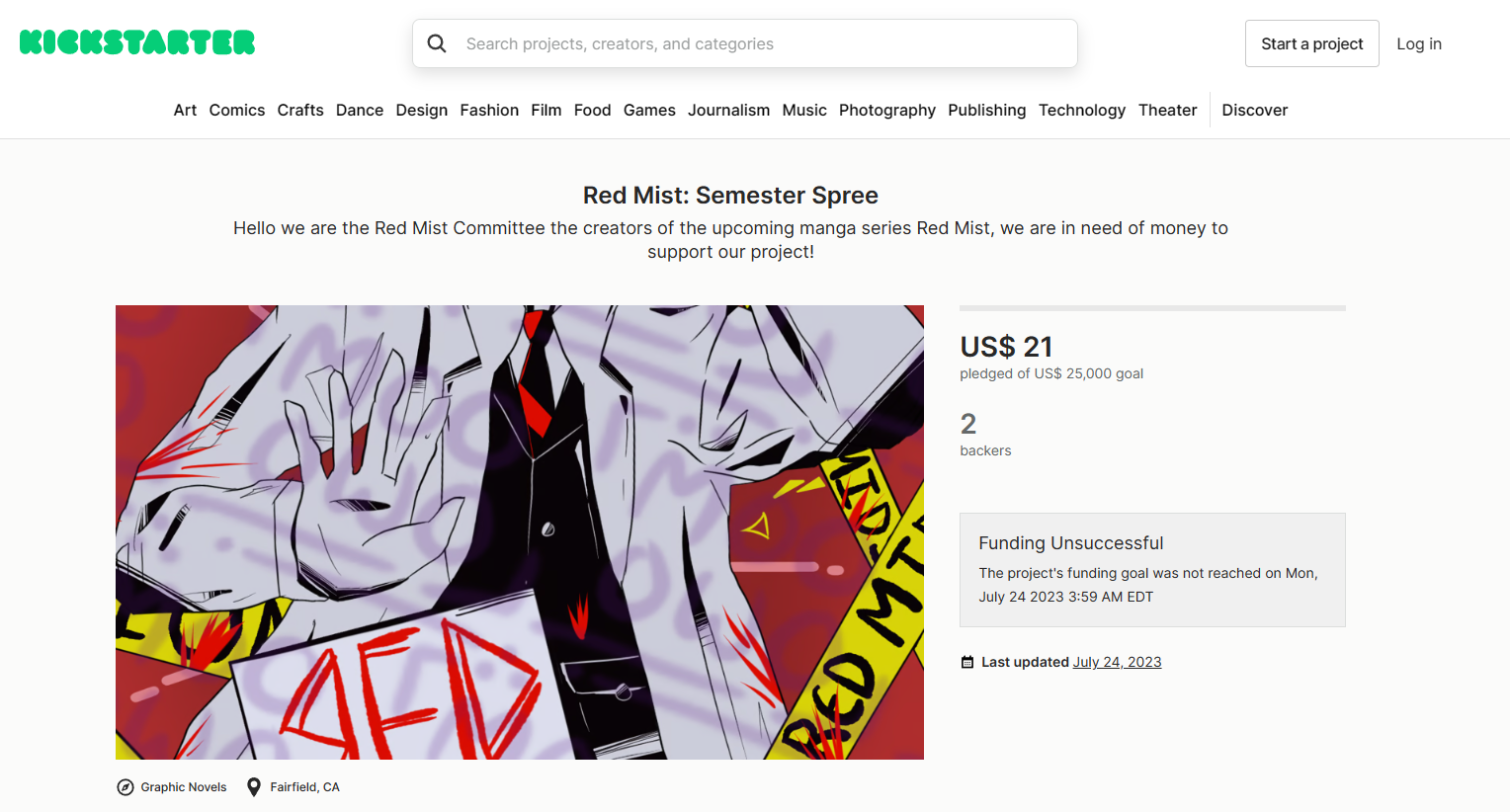Click the location pin icon
This screenshot has height=812, width=1510.
[254, 787]
